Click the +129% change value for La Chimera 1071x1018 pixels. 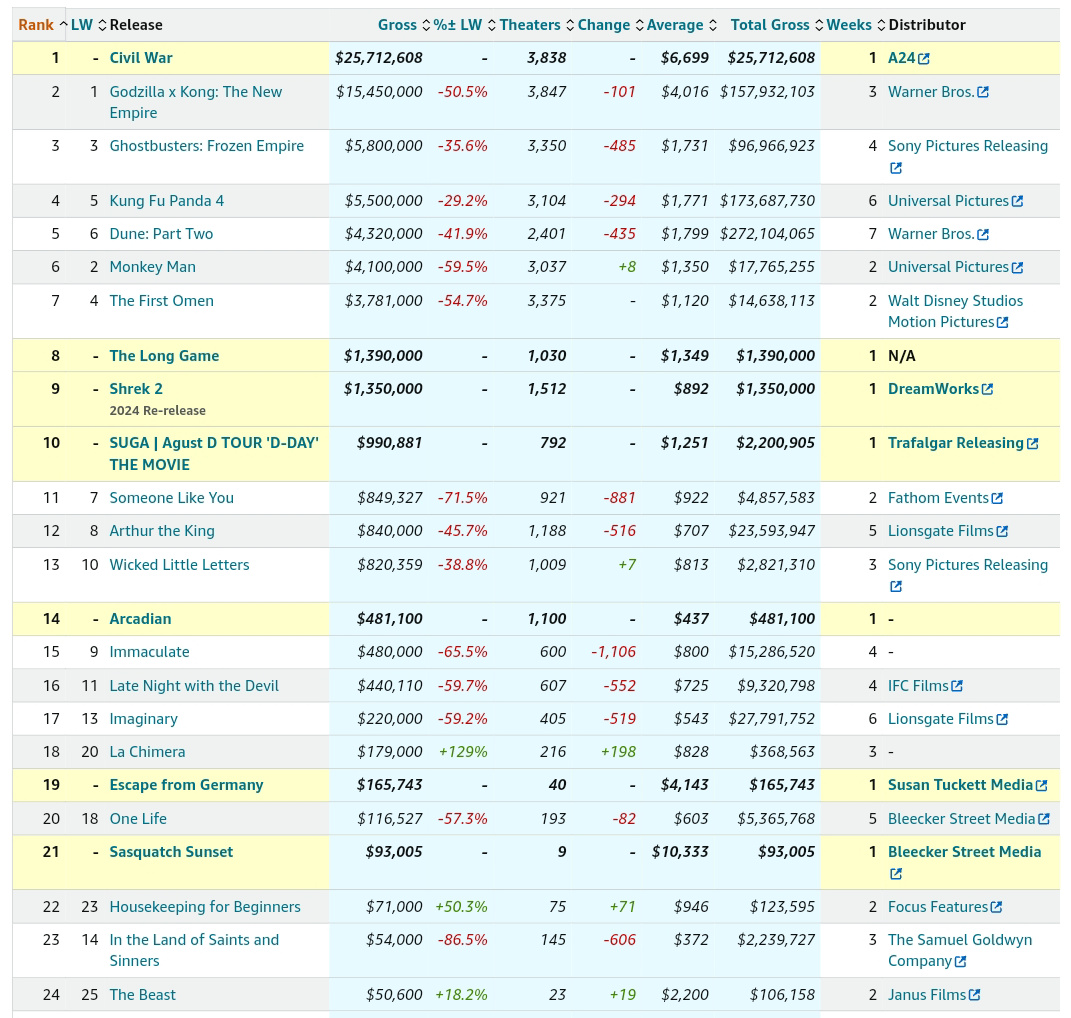[463, 752]
